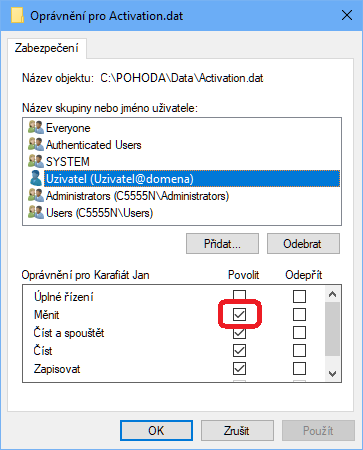Click permissions list scroll down arrow
This screenshot has width=363, height=450.
pyautogui.click(x=332, y=373)
